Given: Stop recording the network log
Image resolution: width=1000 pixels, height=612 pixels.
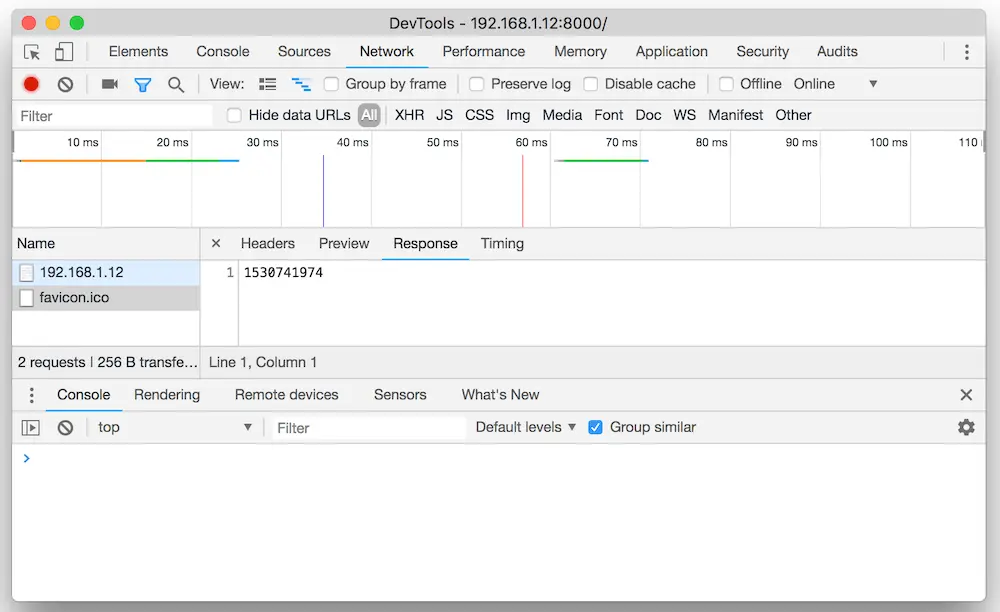Looking at the screenshot, I should pyautogui.click(x=29, y=84).
